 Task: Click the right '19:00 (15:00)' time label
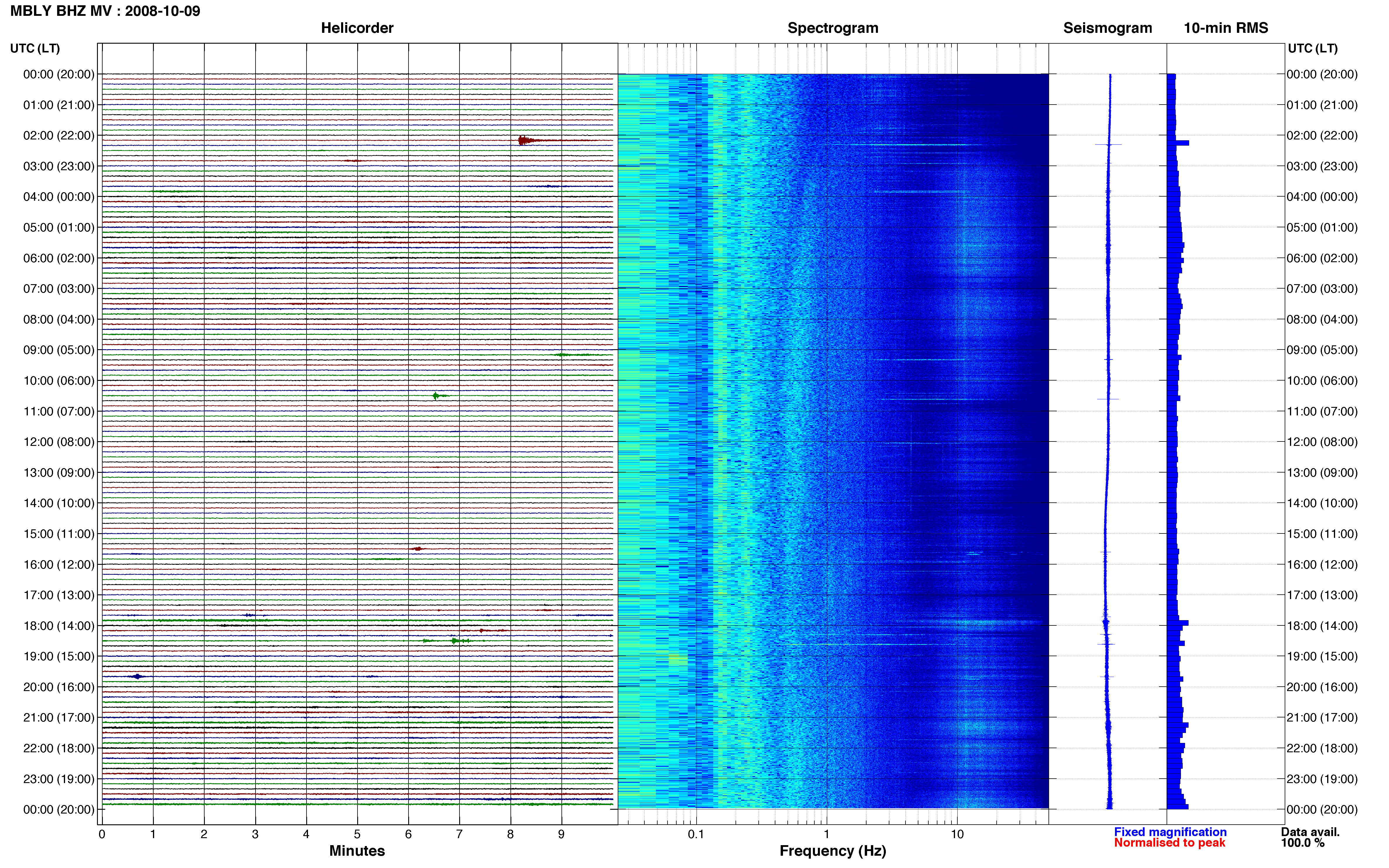tap(1322, 656)
